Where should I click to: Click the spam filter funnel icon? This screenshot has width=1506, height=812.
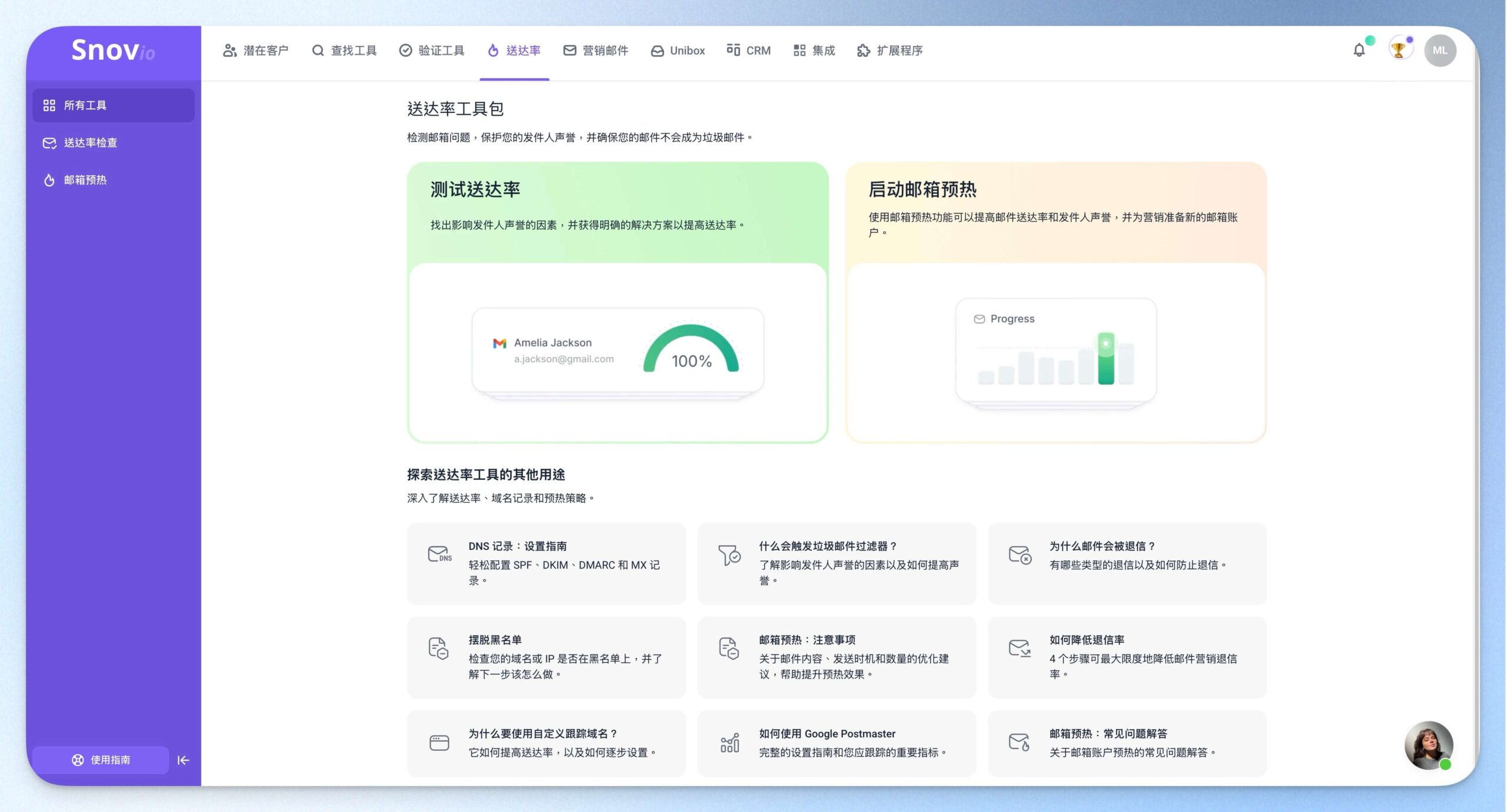(x=729, y=554)
